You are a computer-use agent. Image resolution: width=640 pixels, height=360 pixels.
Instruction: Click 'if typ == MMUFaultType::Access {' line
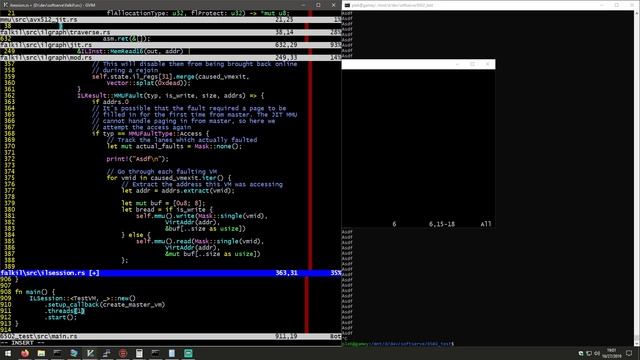pyautogui.click(x=150, y=133)
